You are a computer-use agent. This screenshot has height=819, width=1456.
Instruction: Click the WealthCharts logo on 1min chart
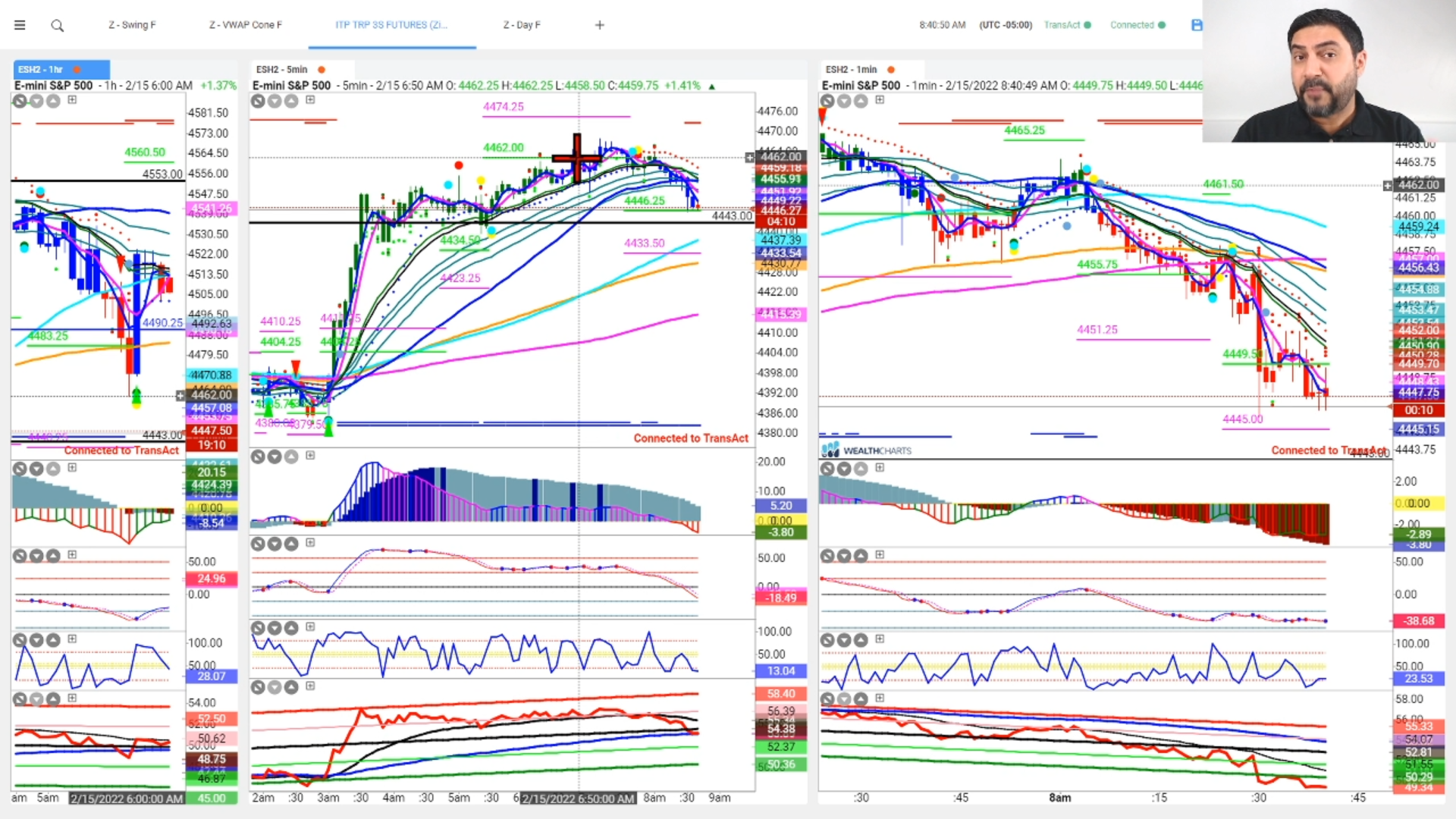pyautogui.click(x=867, y=450)
